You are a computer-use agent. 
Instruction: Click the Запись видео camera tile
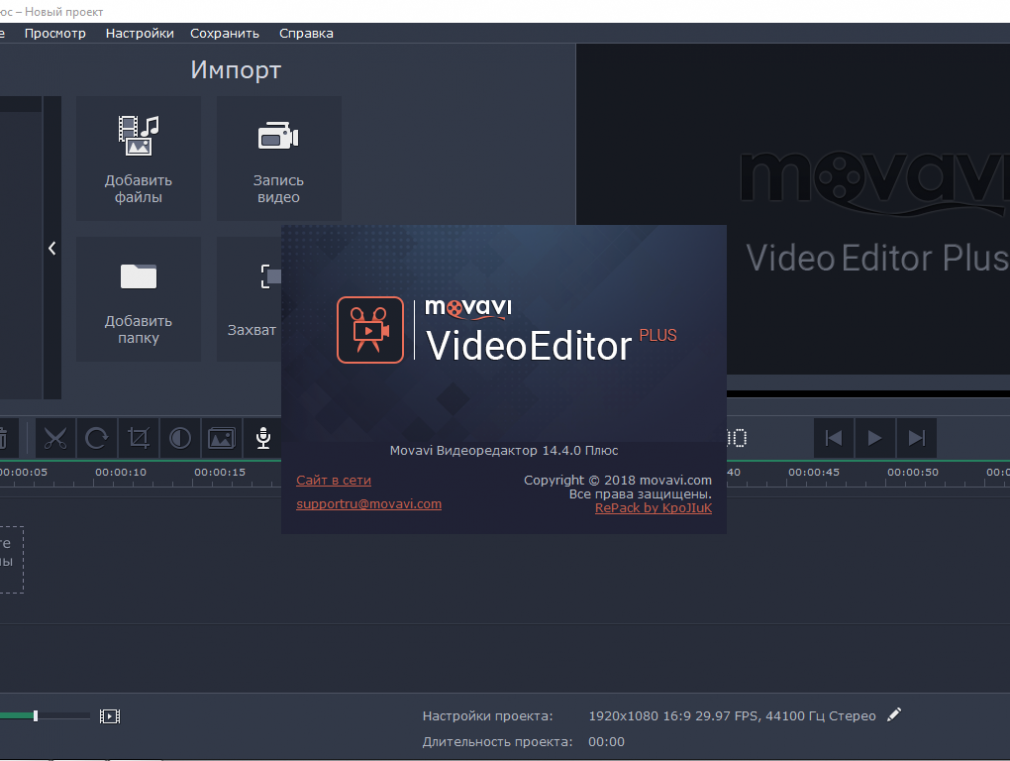click(x=278, y=159)
